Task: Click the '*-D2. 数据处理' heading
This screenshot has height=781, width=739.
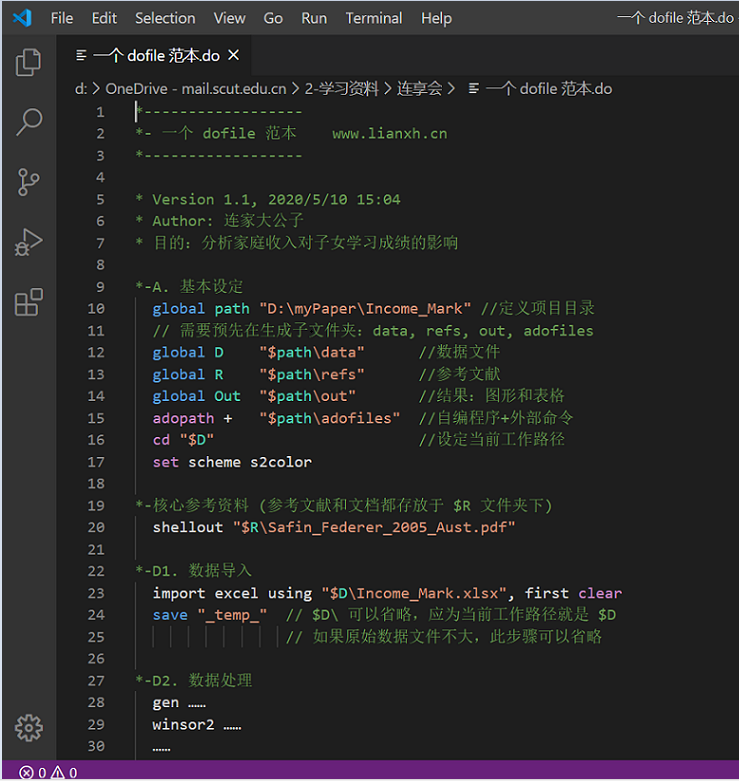Action: tap(194, 680)
